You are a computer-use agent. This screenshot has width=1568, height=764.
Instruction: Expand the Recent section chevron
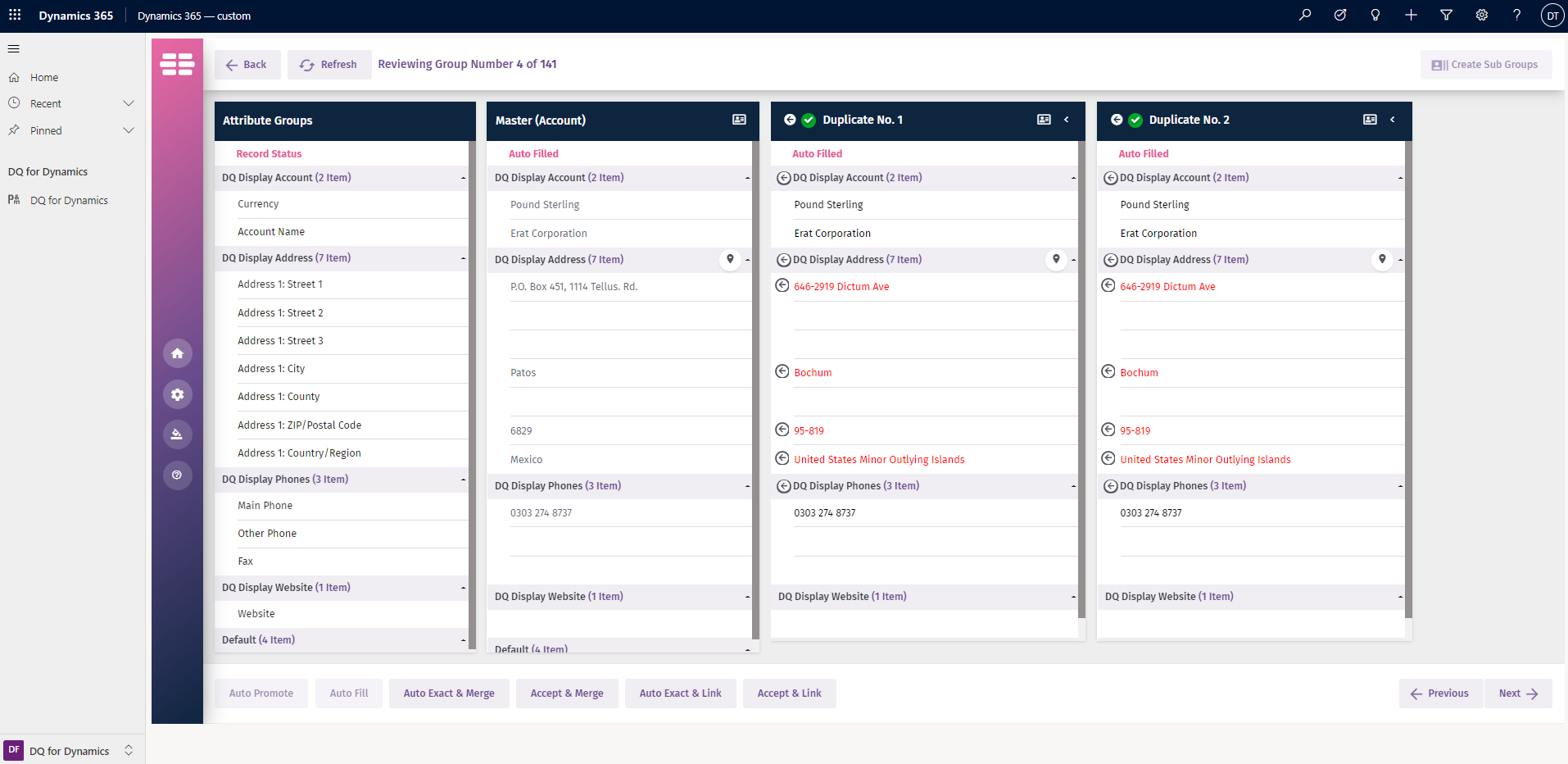click(128, 103)
